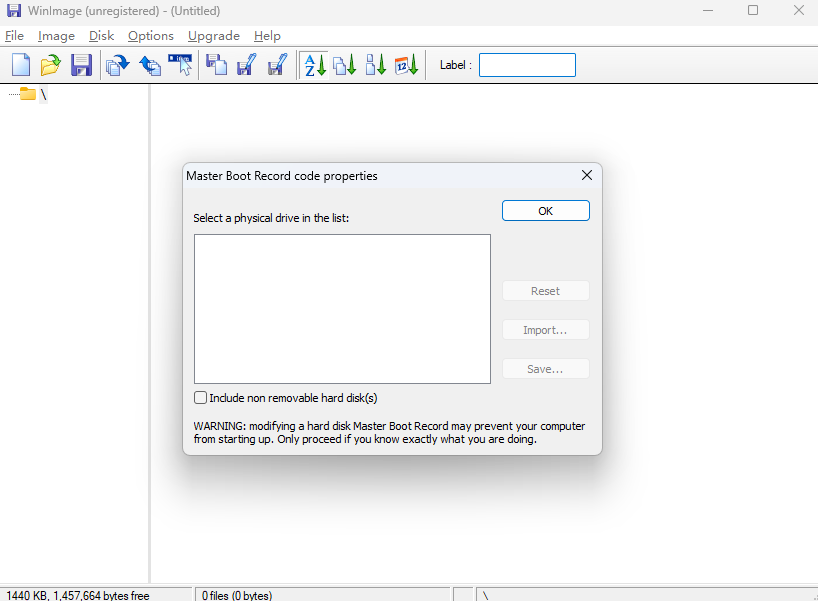Click the Save floppy disk icon
Viewport: 818px width, 601px height.
tap(81, 66)
